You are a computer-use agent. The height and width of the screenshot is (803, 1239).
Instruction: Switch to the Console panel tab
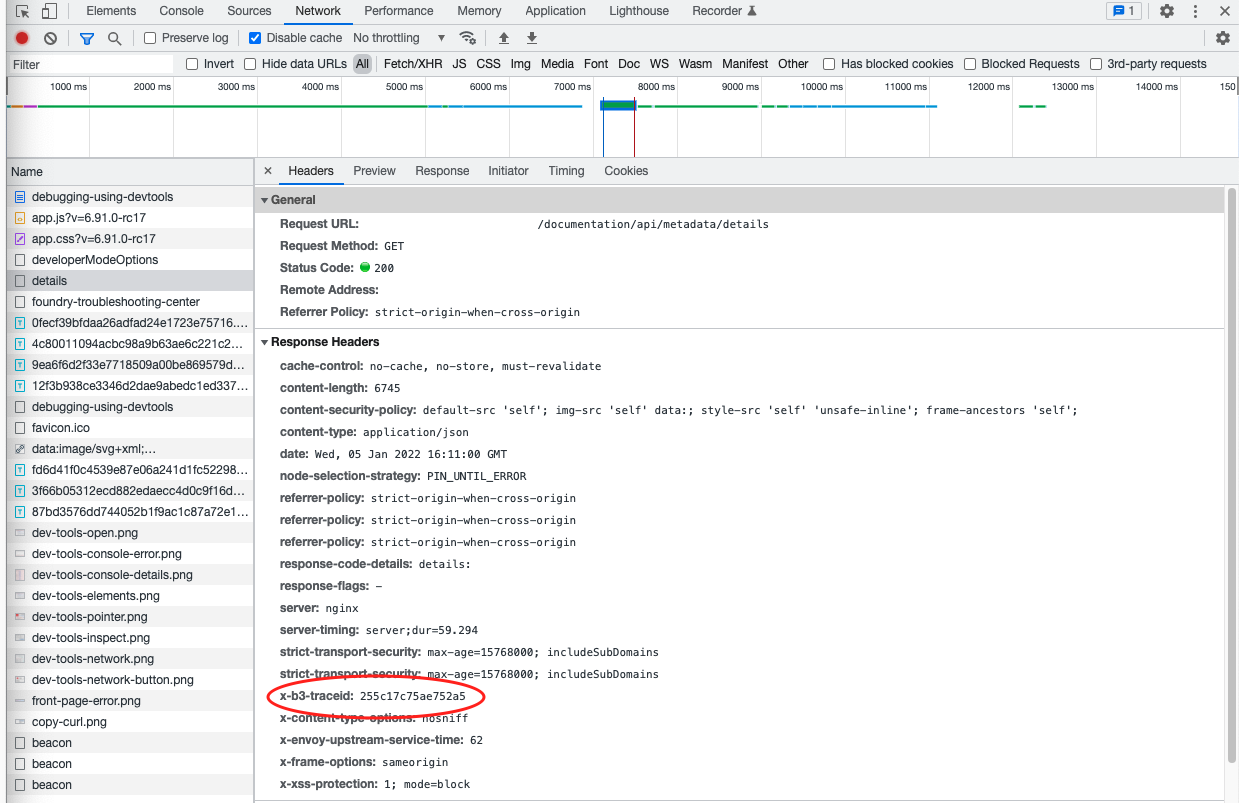pos(182,11)
